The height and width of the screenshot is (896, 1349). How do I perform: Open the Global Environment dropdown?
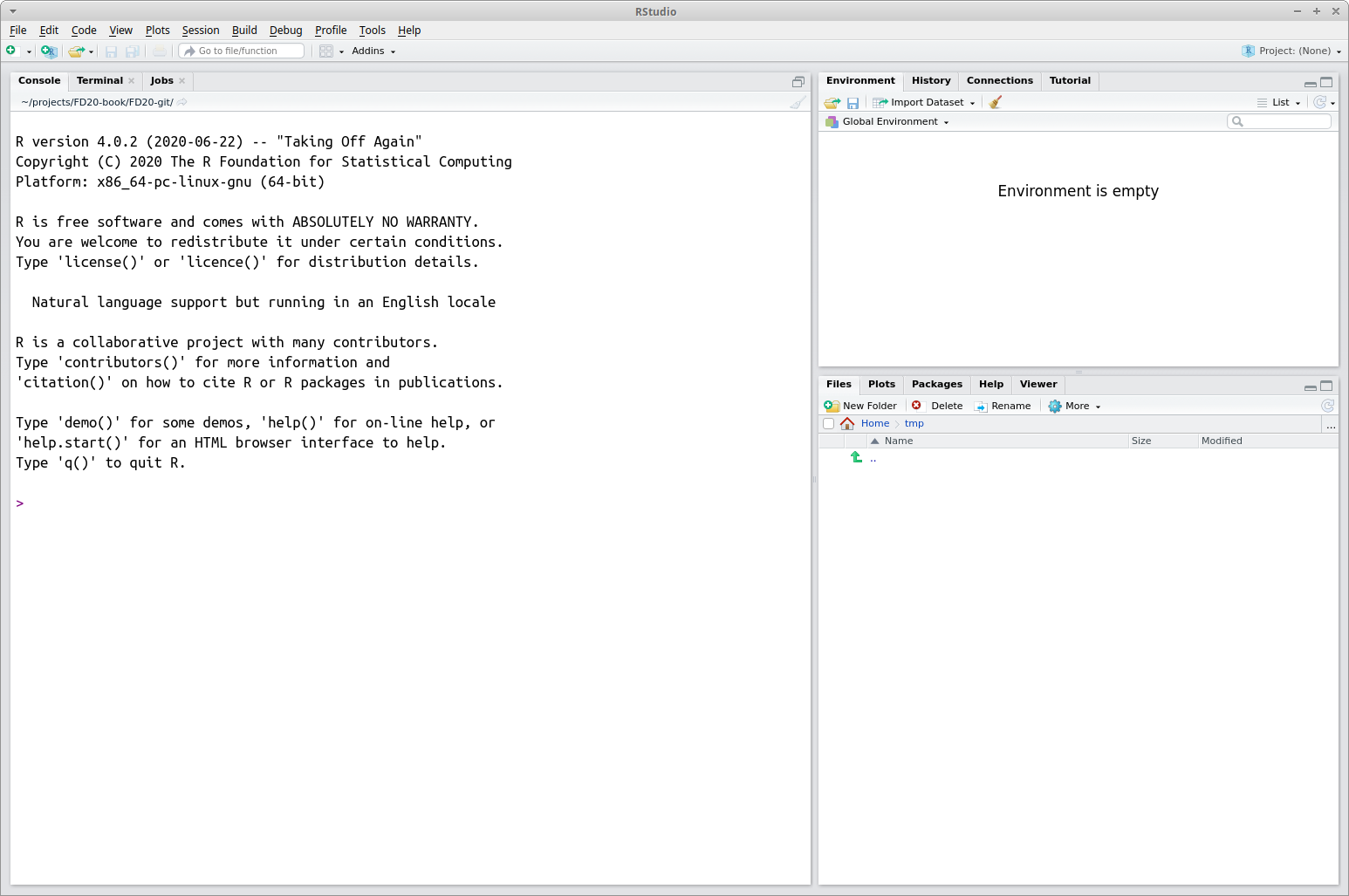coord(887,121)
